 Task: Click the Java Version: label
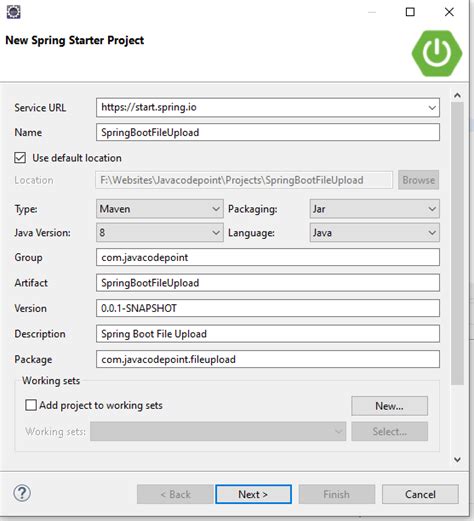(x=42, y=233)
